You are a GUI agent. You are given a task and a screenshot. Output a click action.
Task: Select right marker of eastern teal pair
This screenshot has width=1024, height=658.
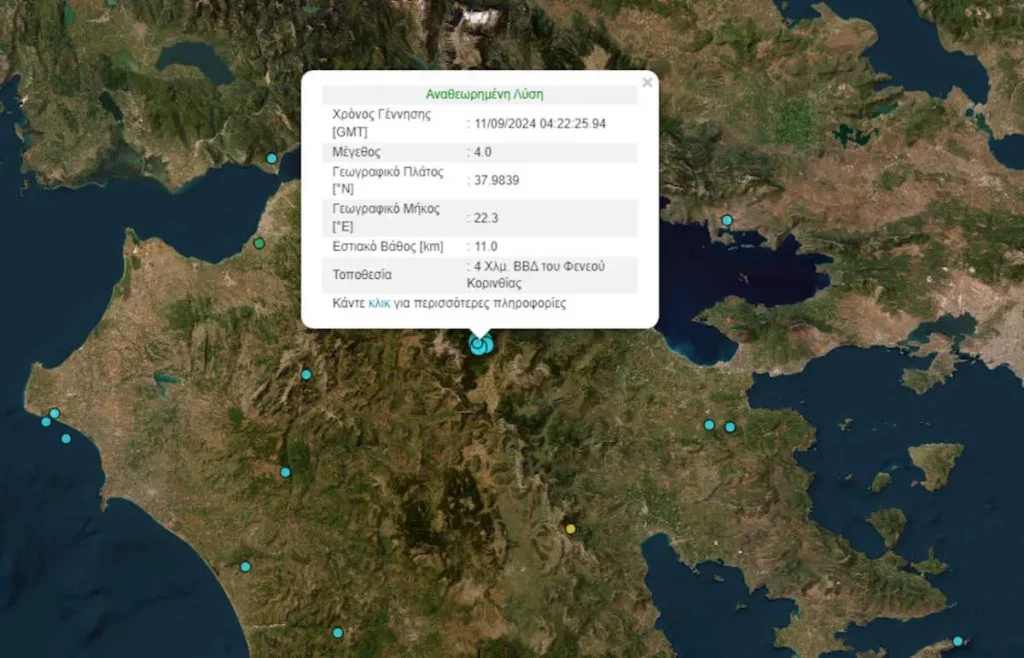click(x=730, y=427)
